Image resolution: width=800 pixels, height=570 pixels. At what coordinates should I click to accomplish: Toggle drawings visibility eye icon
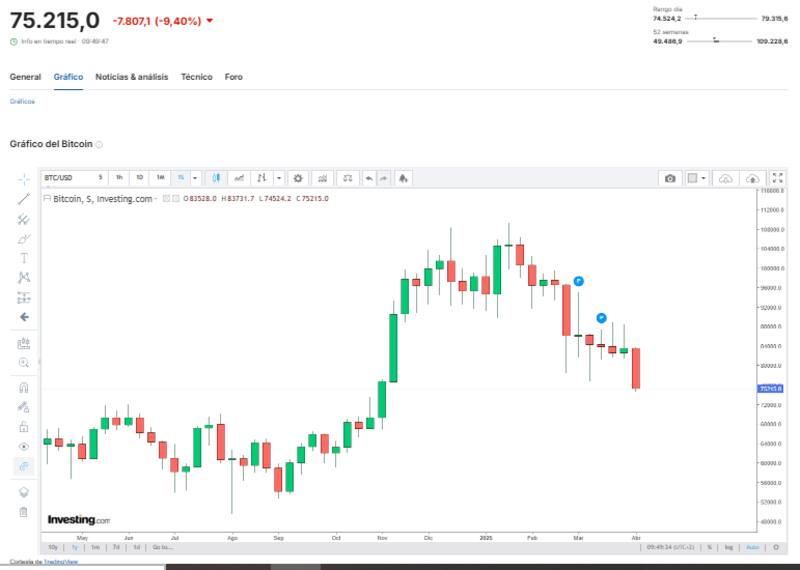[x=24, y=446]
